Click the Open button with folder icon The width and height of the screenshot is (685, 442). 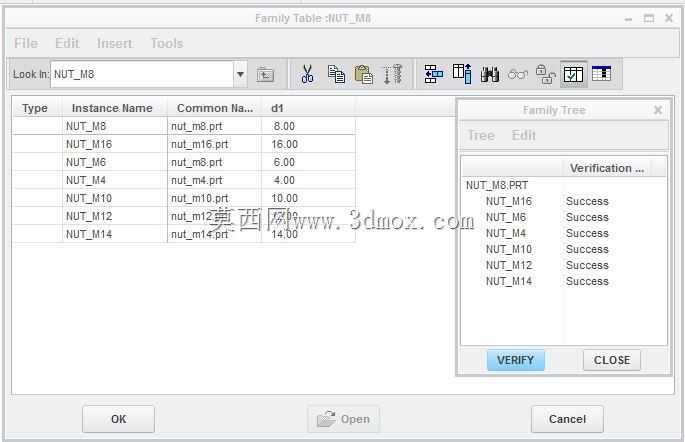(343, 419)
